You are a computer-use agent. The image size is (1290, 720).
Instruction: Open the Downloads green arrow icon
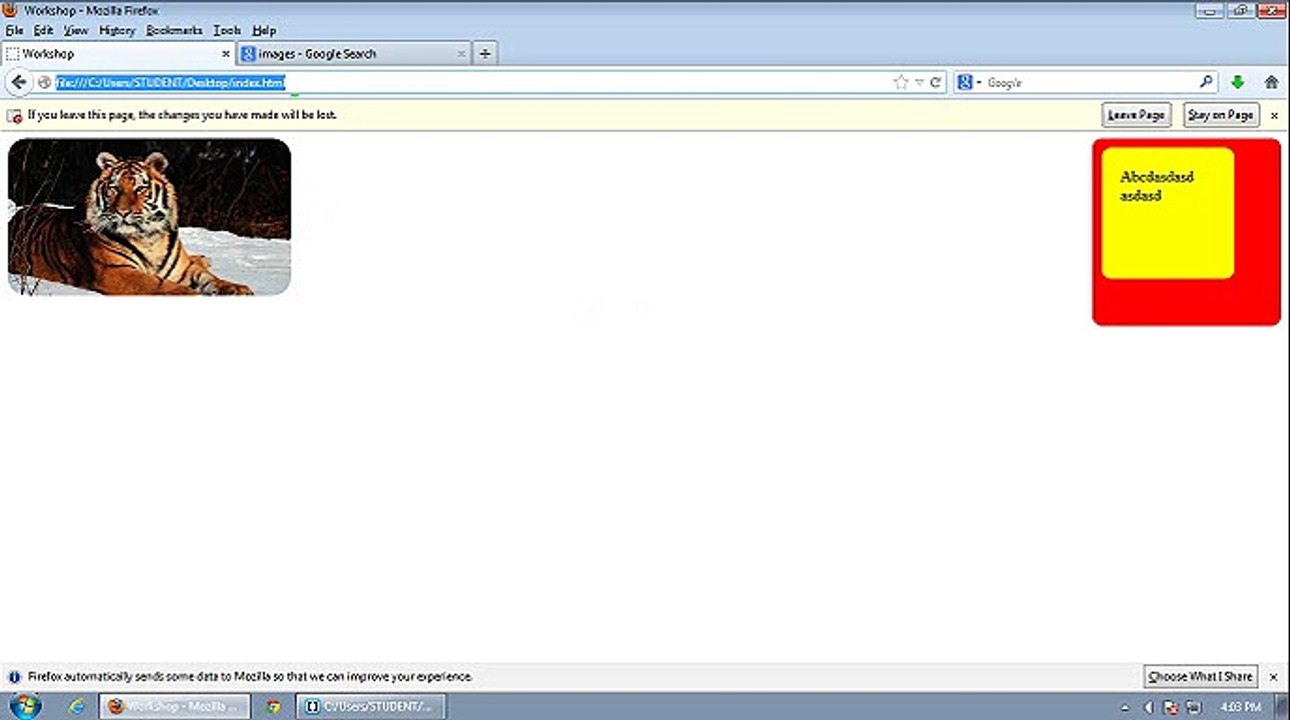click(x=1238, y=83)
